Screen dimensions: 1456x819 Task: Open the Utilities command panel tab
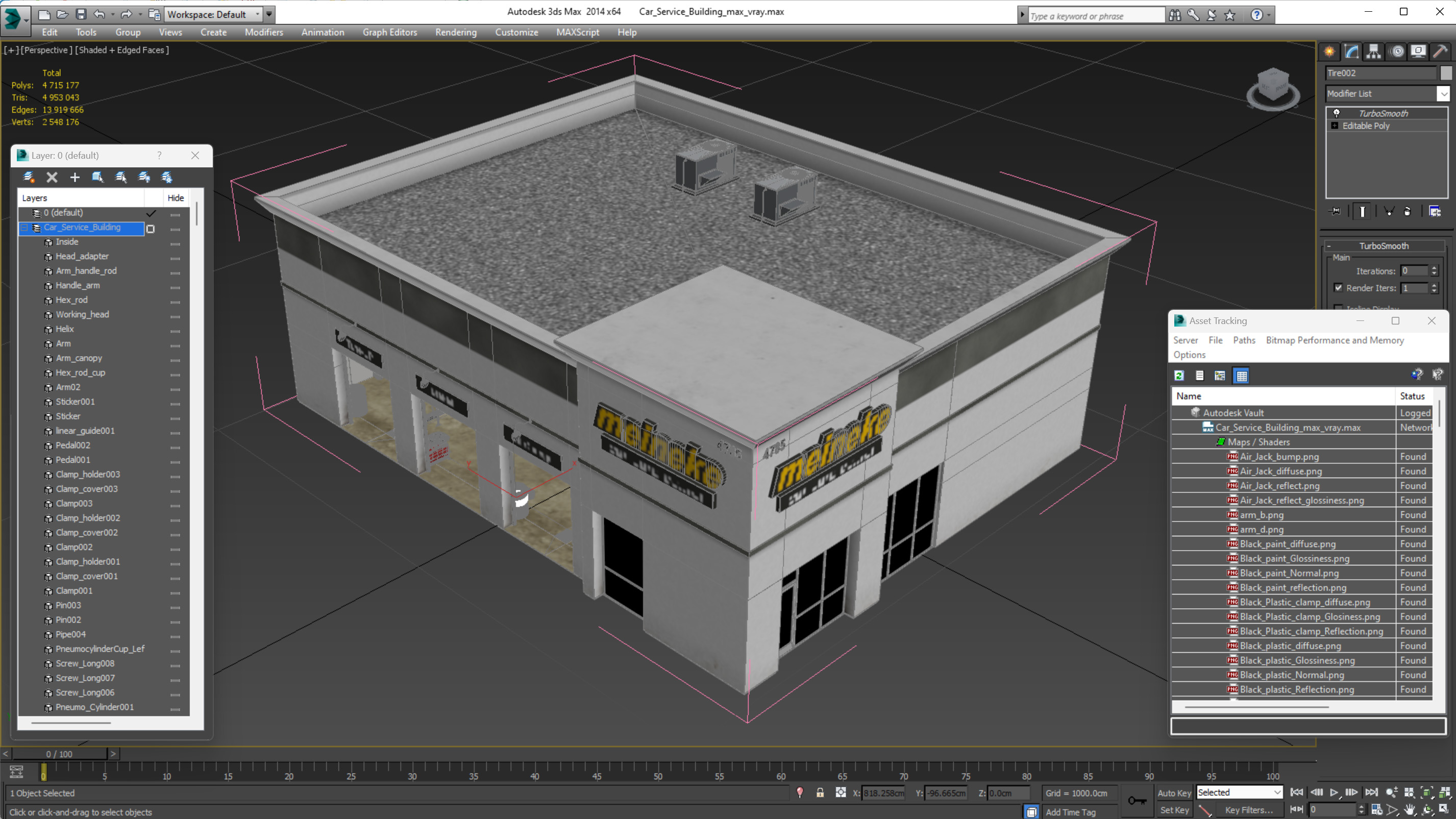(1440, 52)
